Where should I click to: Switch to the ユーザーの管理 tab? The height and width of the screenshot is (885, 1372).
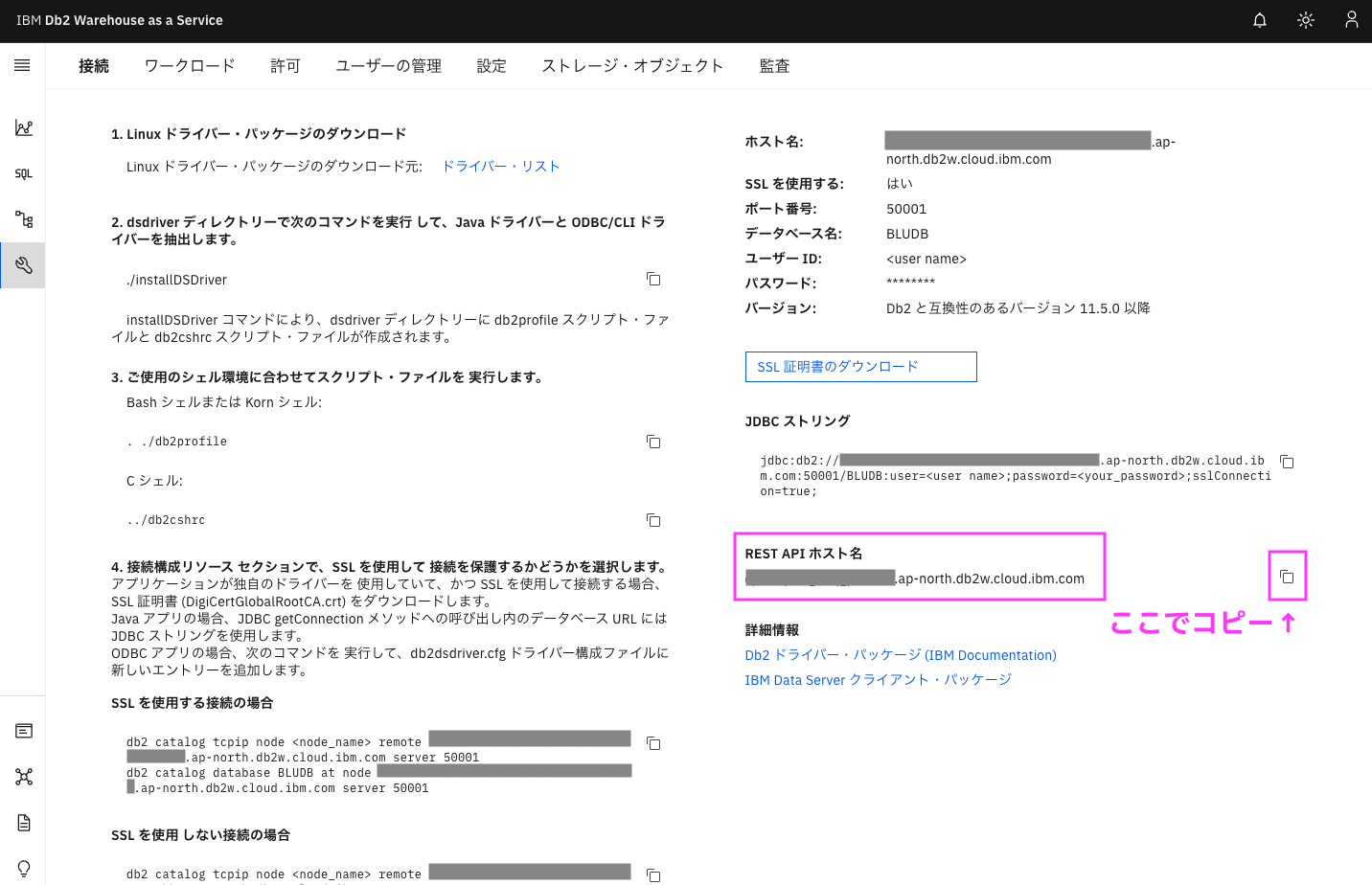pyautogui.click(x=388, y=66)
